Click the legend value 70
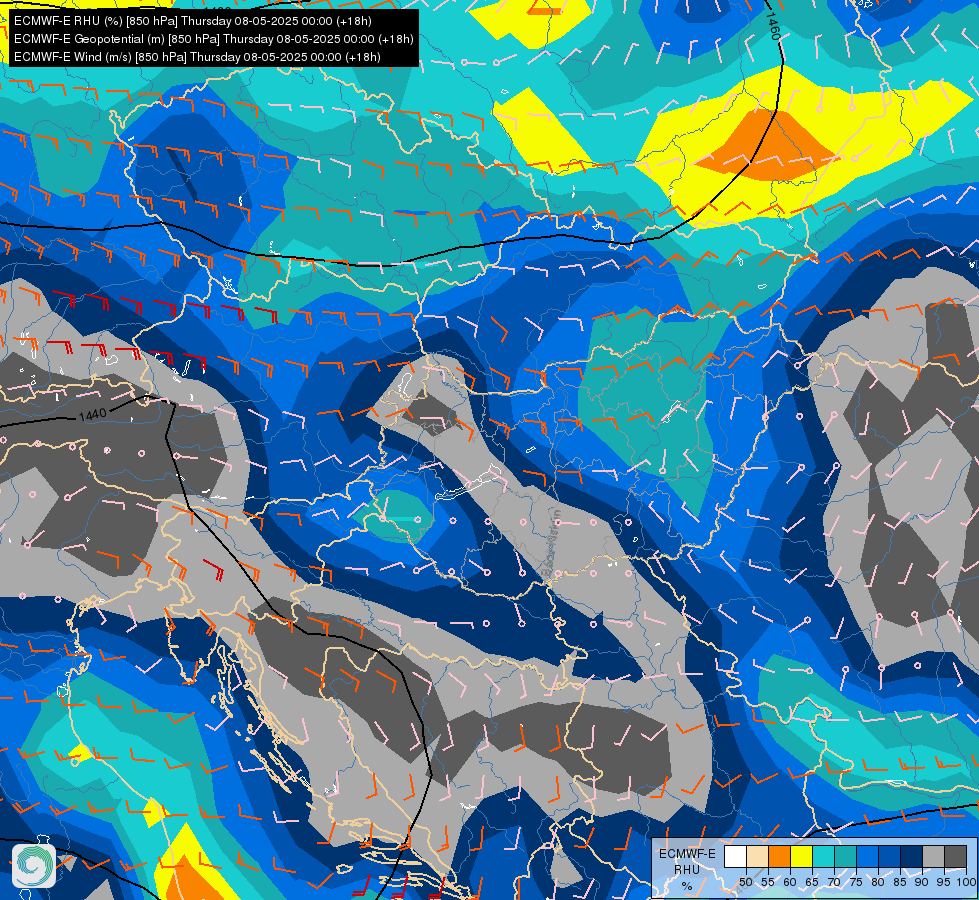This screenshot has height=900, width=979. [x=834, y=882]
